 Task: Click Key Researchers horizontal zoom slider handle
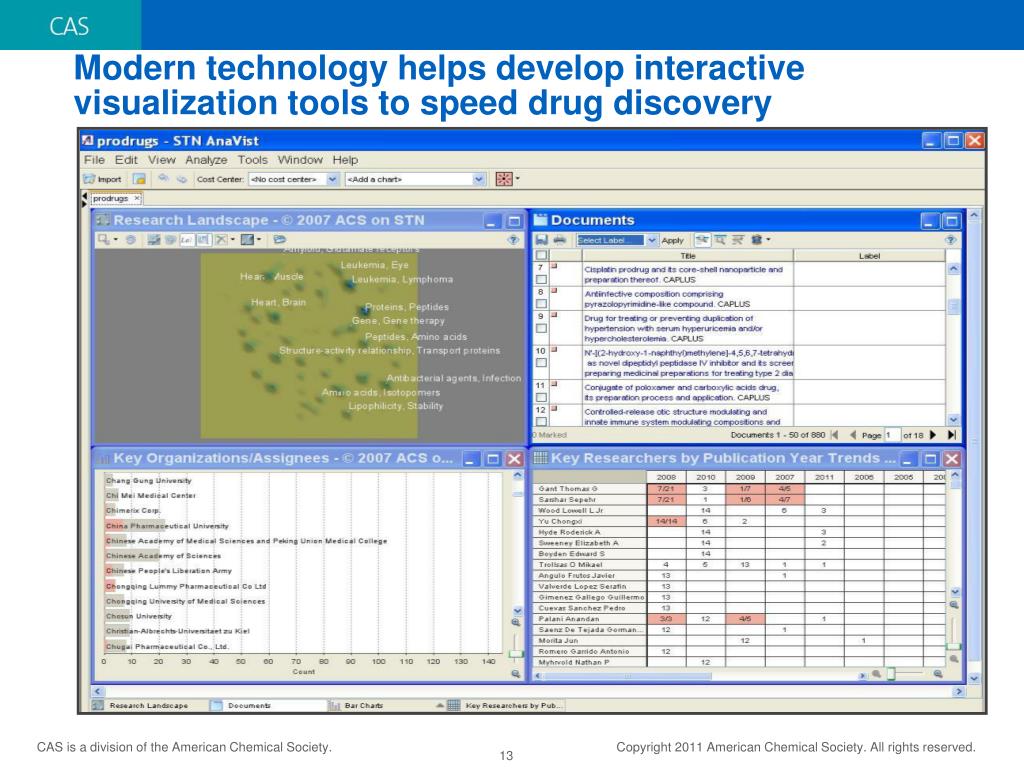tap(891, 673)
